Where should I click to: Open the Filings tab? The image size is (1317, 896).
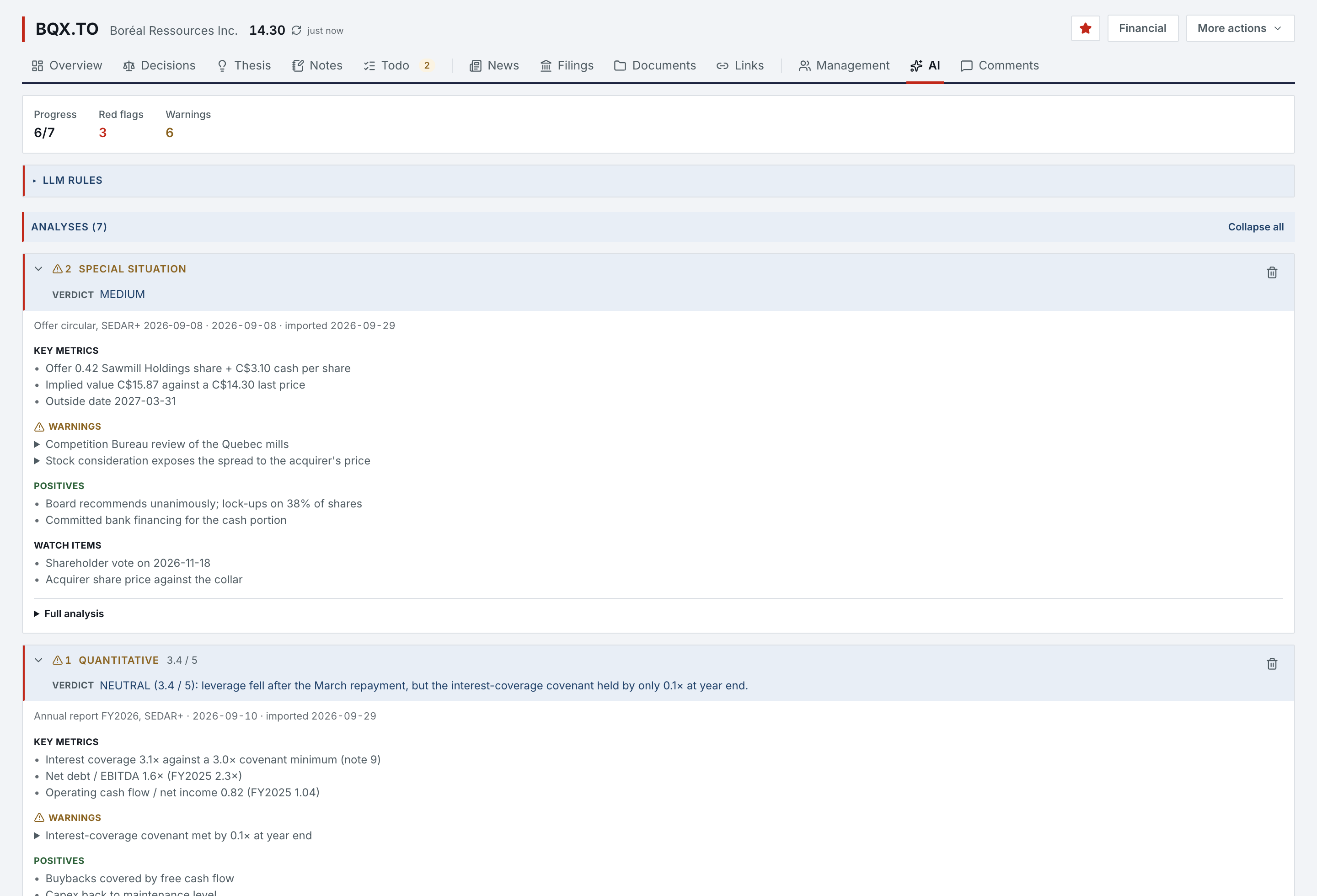(567, 65)
